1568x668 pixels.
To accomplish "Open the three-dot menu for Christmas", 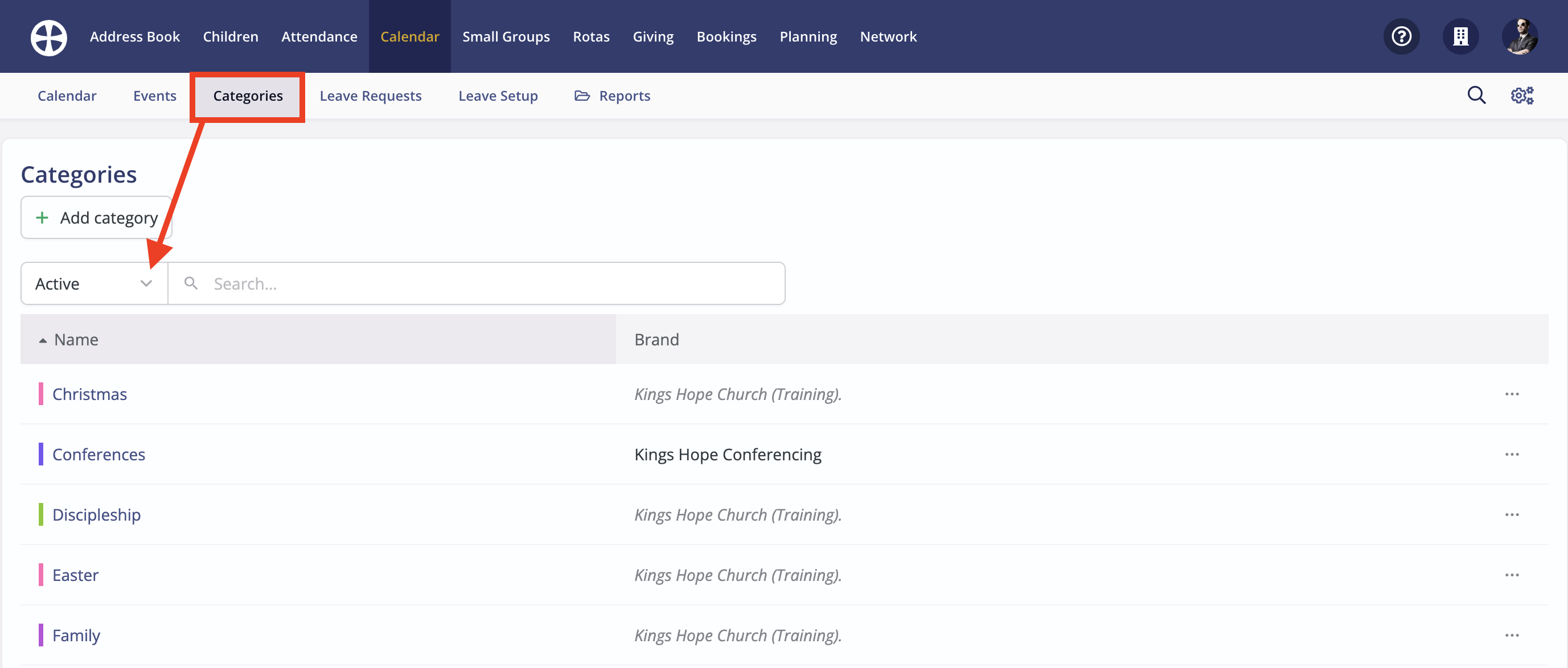I will coord(1512,394).
